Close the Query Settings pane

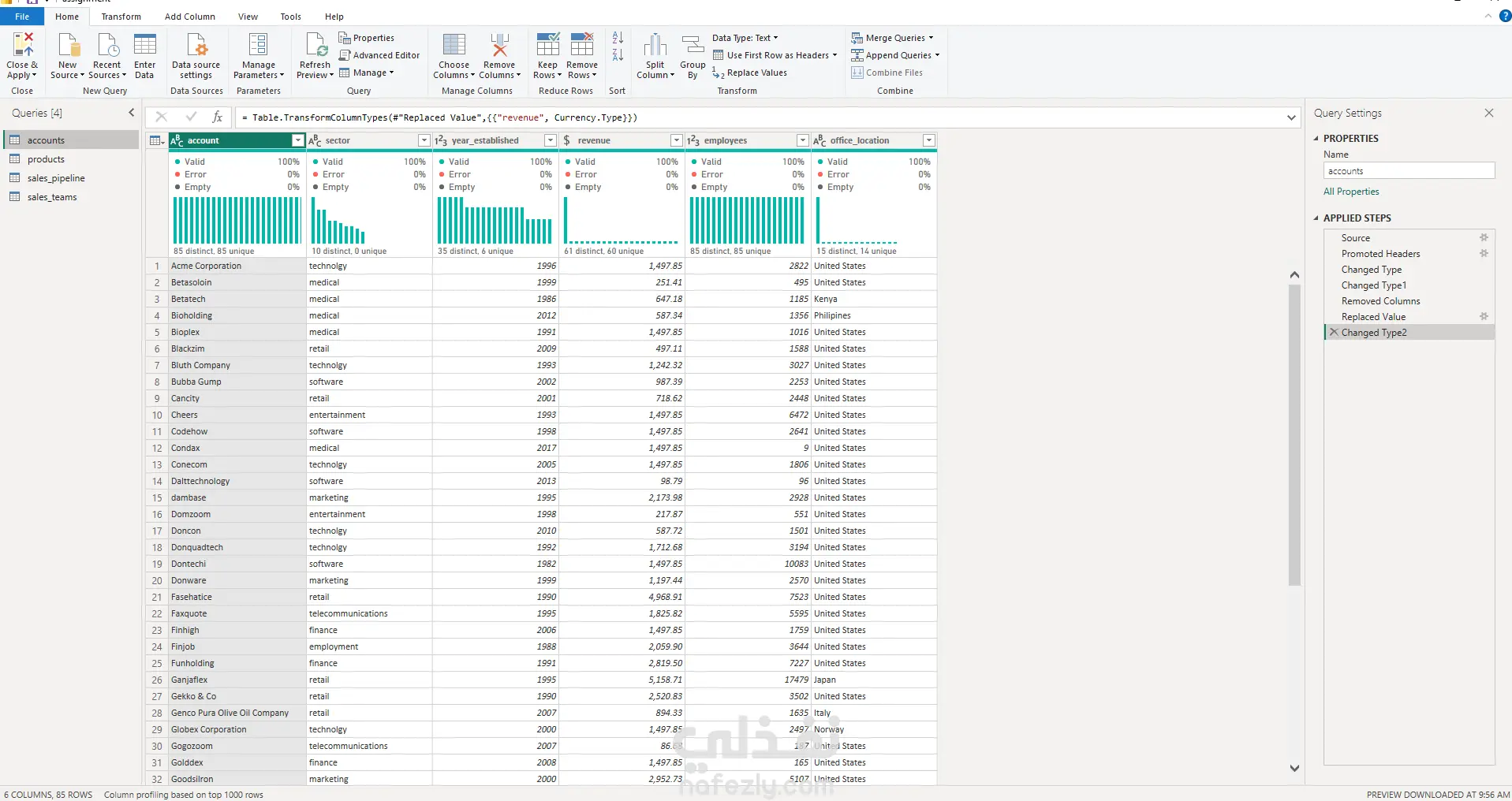1489,113
